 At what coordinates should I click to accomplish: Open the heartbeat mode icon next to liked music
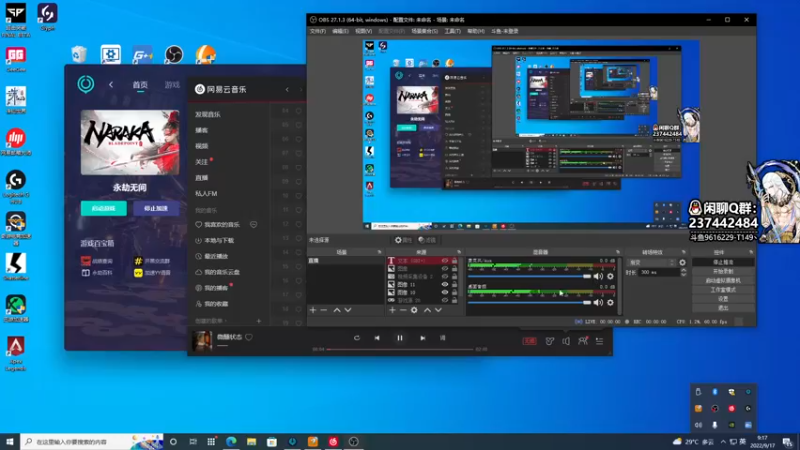[254, 224]
